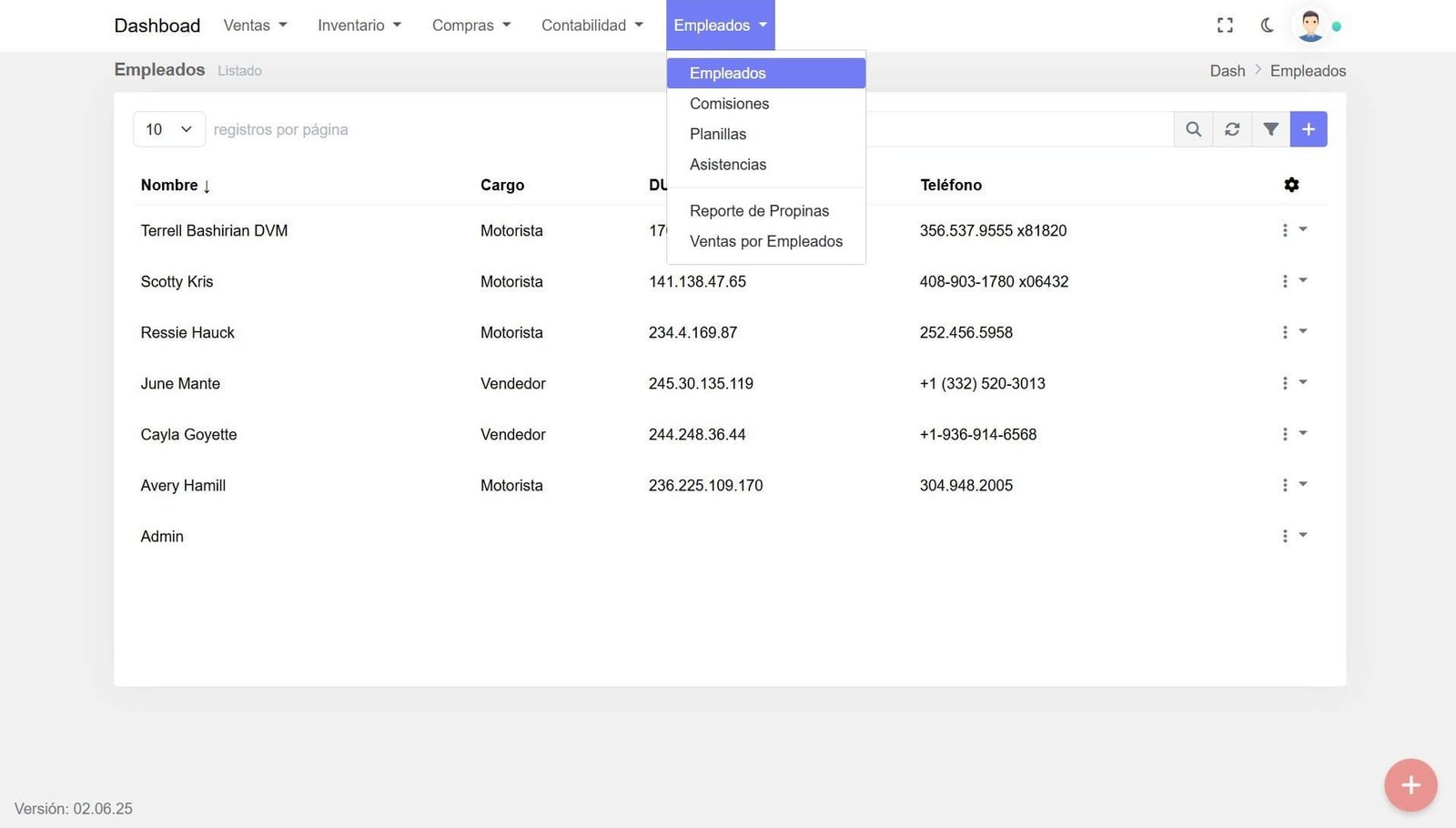Toggle dark mode with the moon icon
1456x828 pixels.
[x=1267, y=25]
